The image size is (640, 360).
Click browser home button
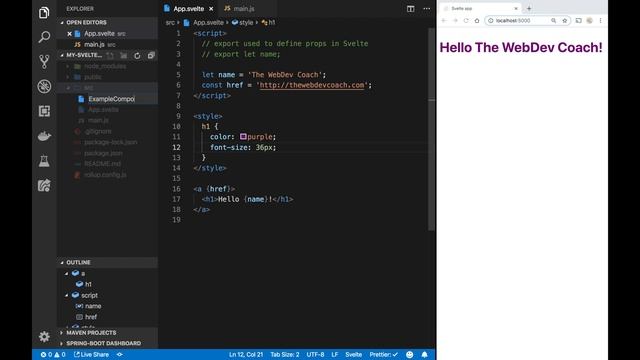coord(477,20)
